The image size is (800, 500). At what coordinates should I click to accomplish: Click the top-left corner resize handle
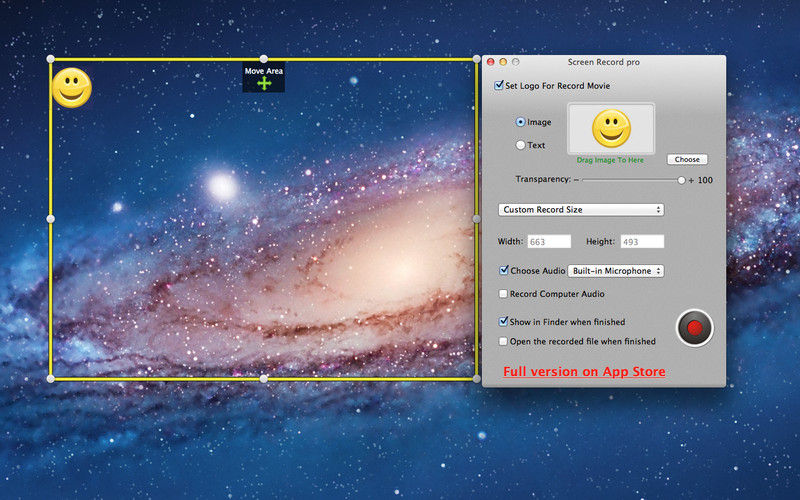click(x=51, y=59)
